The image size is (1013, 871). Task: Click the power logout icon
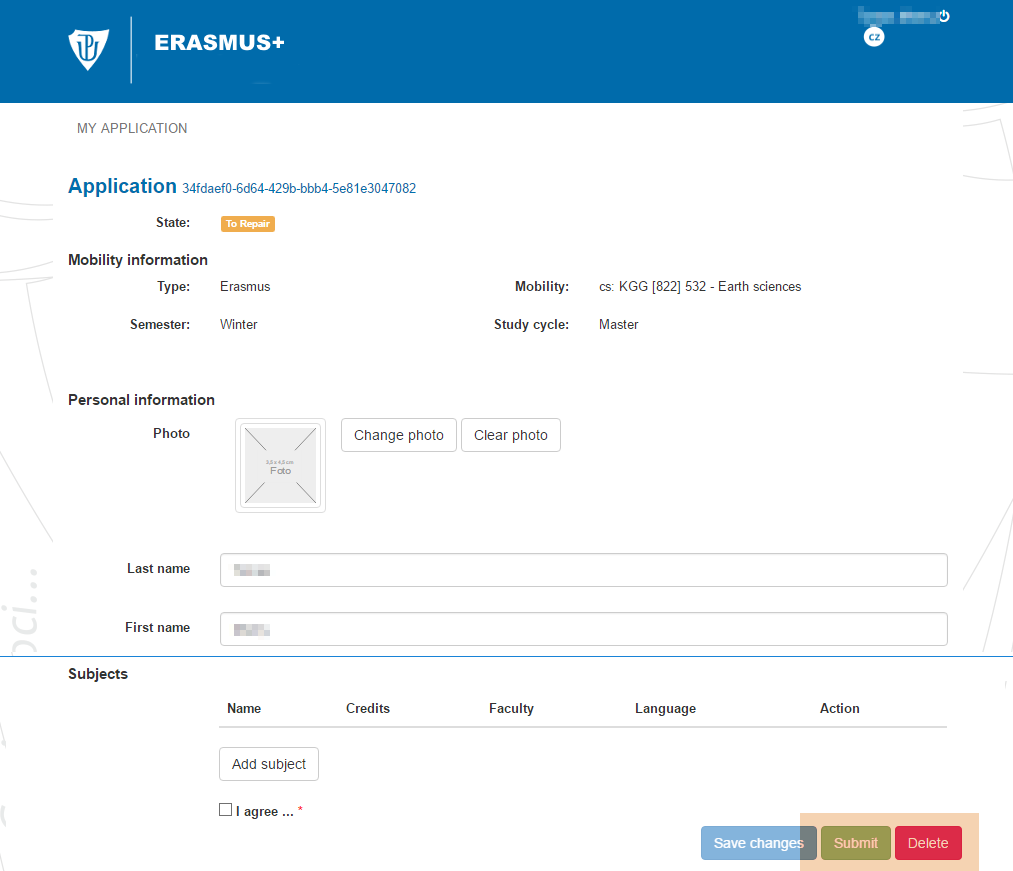[943, 16]
